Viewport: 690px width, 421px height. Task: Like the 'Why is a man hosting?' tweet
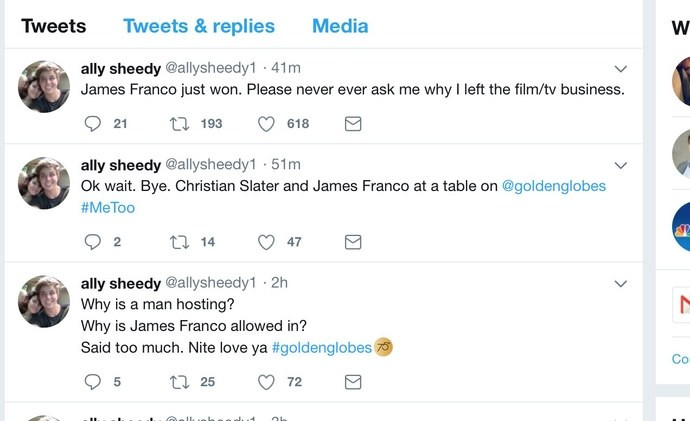(266, 382)
